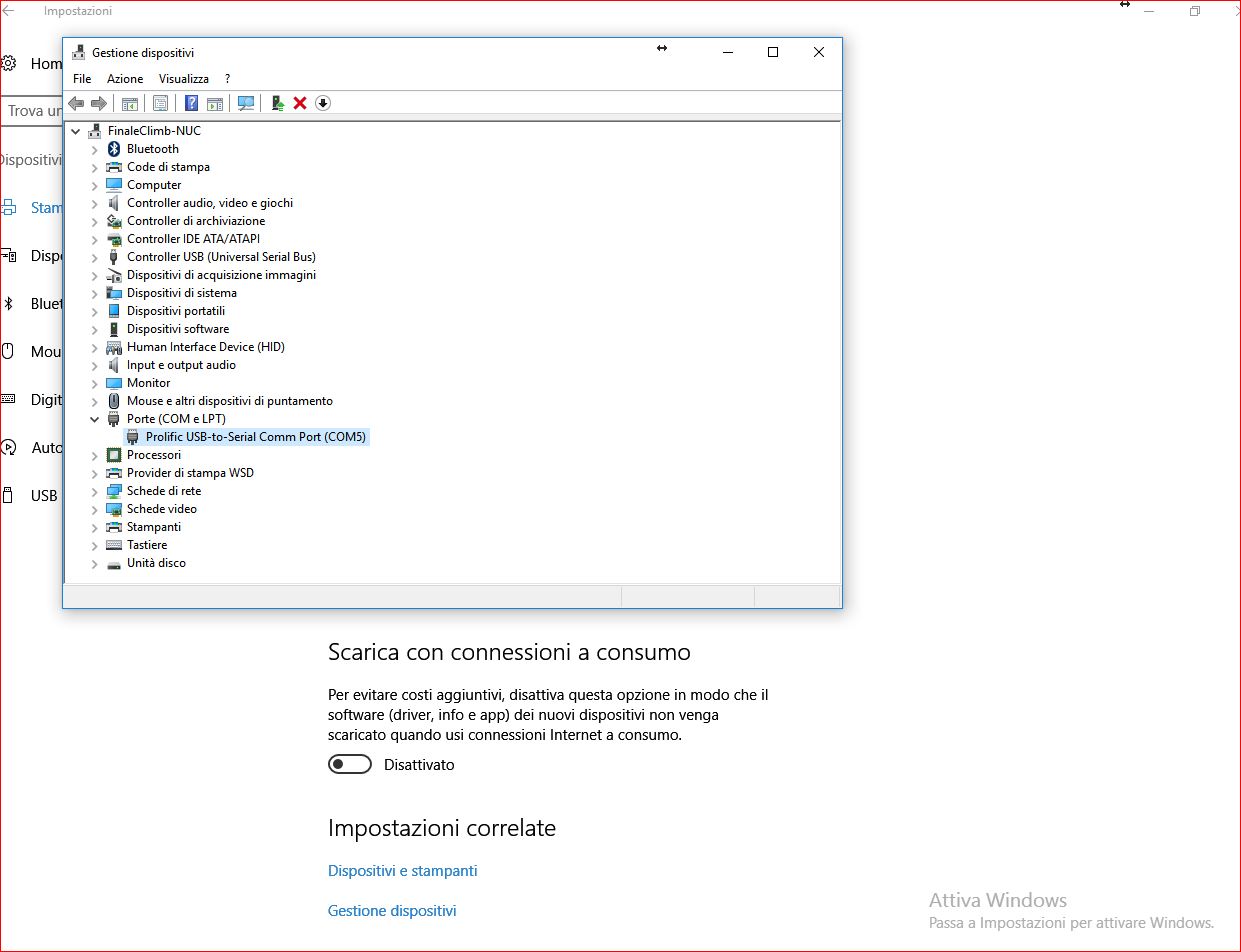
Task: Open the Help toolbar icon
Action: pos(192,103)
